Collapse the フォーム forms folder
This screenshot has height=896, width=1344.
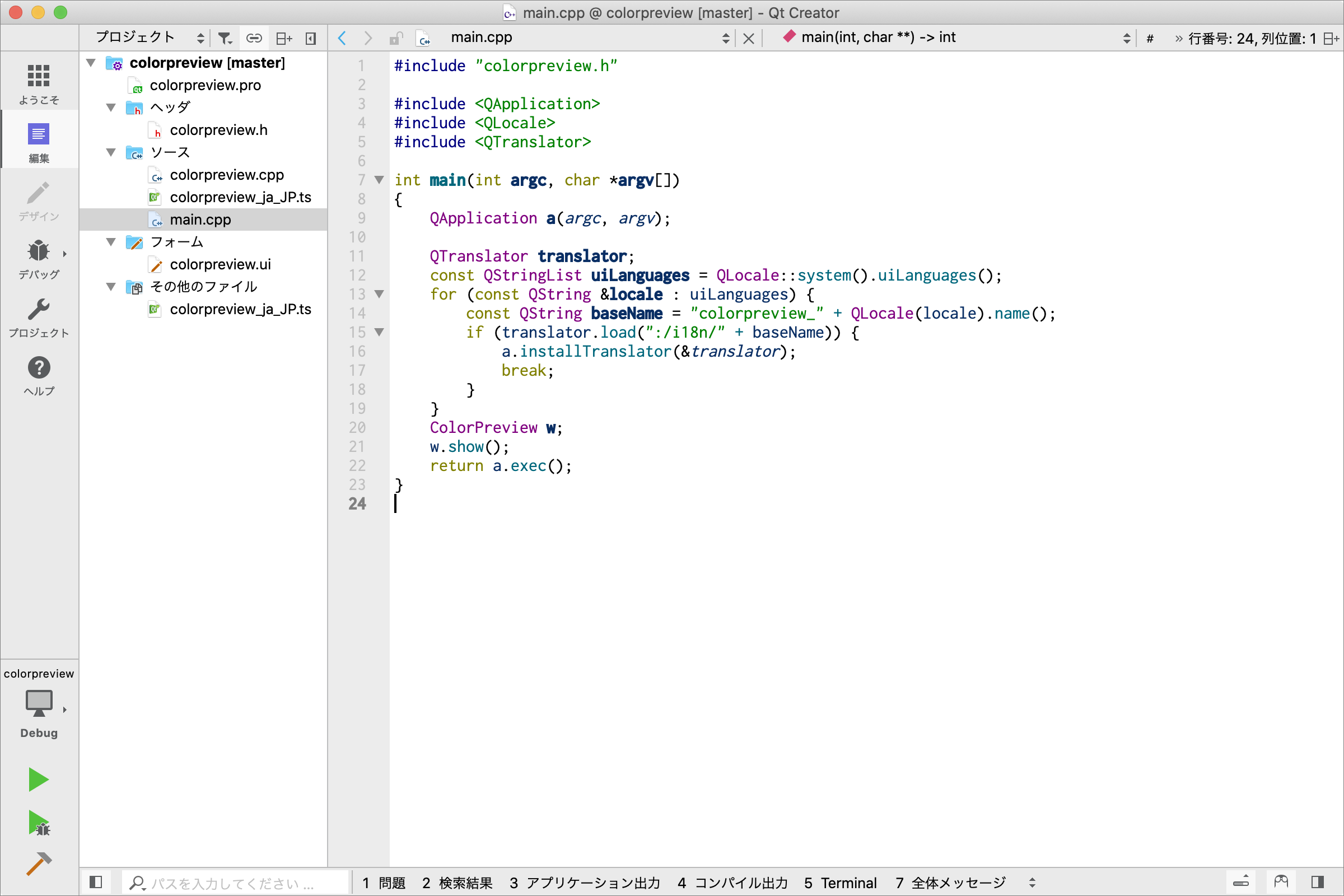click(111, 242)
